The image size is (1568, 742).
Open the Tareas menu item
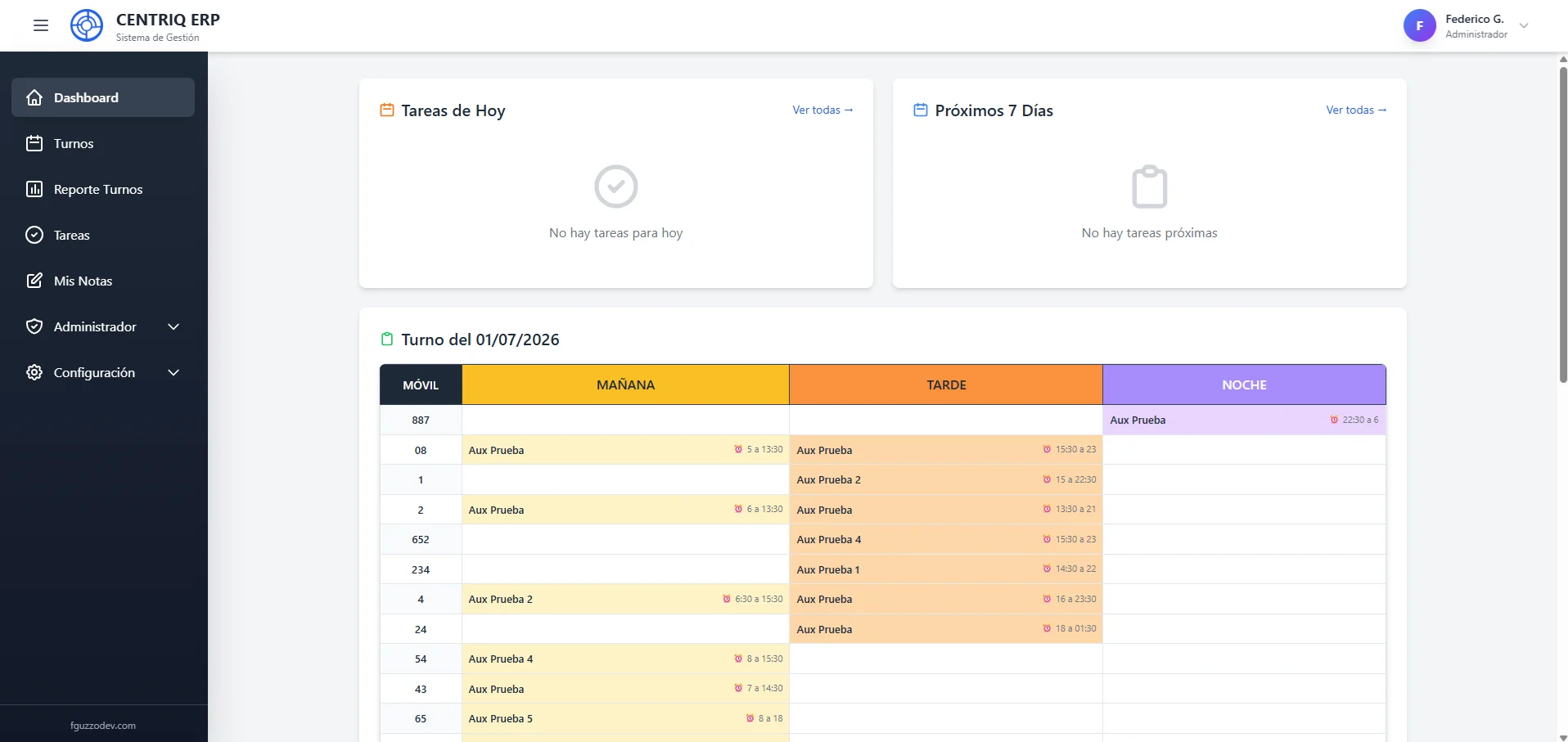(103, 235)
